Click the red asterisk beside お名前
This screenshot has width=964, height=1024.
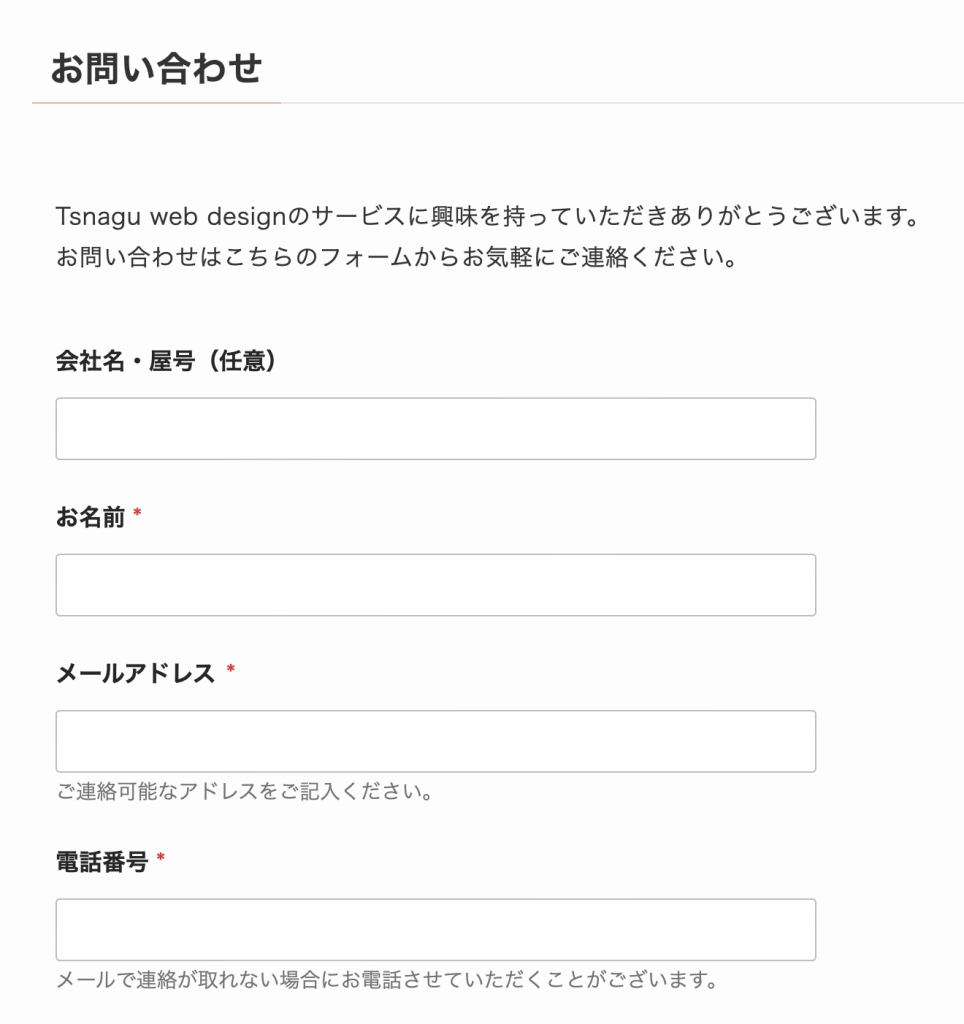137,514
